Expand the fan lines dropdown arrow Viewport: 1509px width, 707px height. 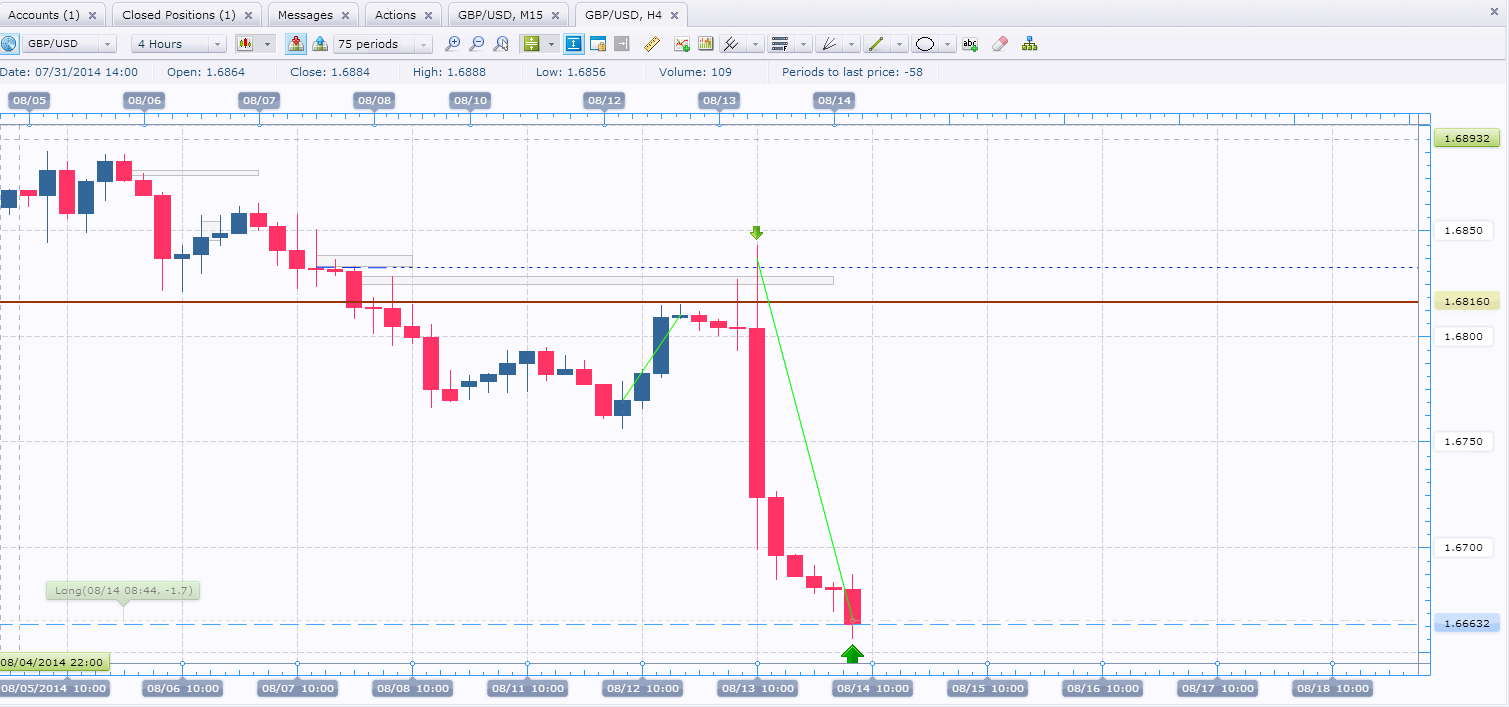pyautogui.click(x=851, y=44)
